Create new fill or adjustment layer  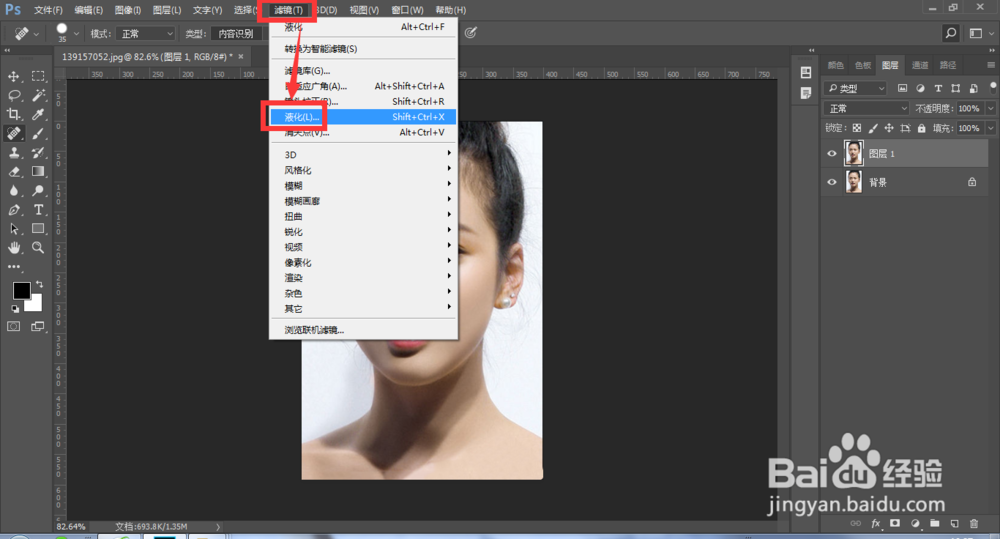(x=915, y=524)
